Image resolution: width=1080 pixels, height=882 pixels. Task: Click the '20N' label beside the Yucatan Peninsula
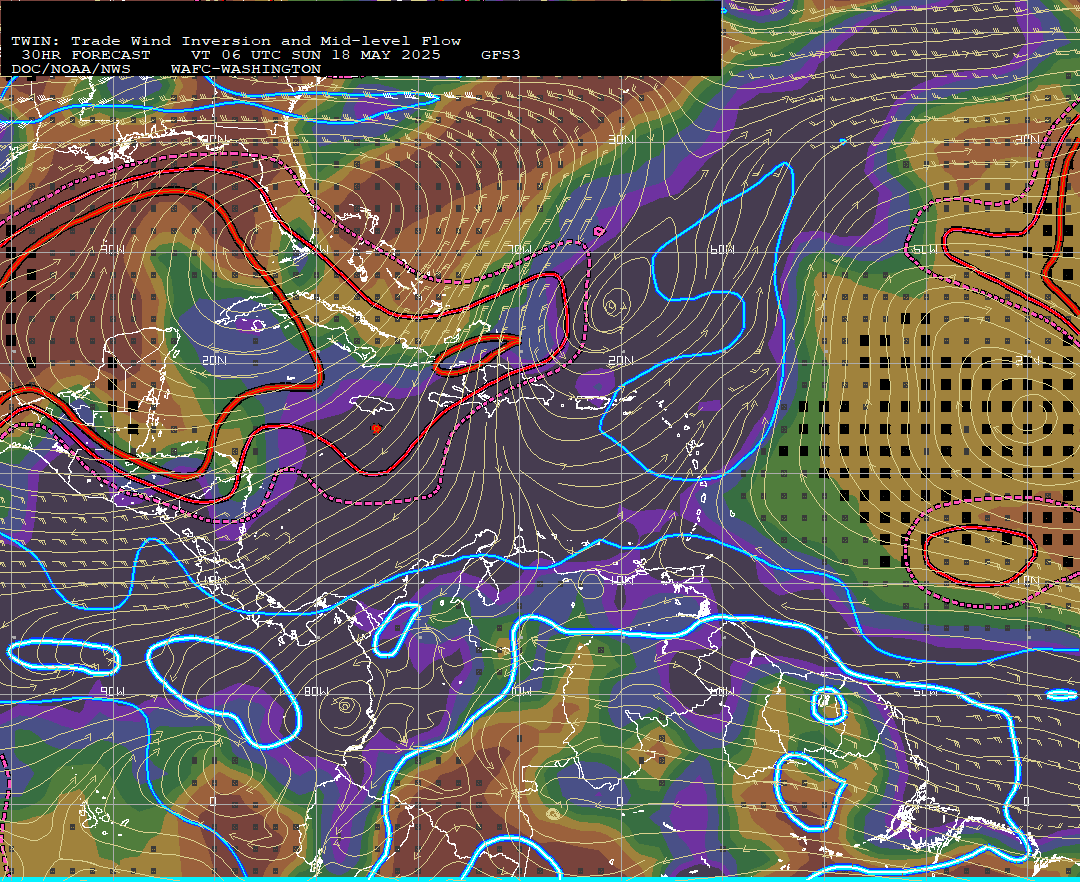[x=214, y=360]
